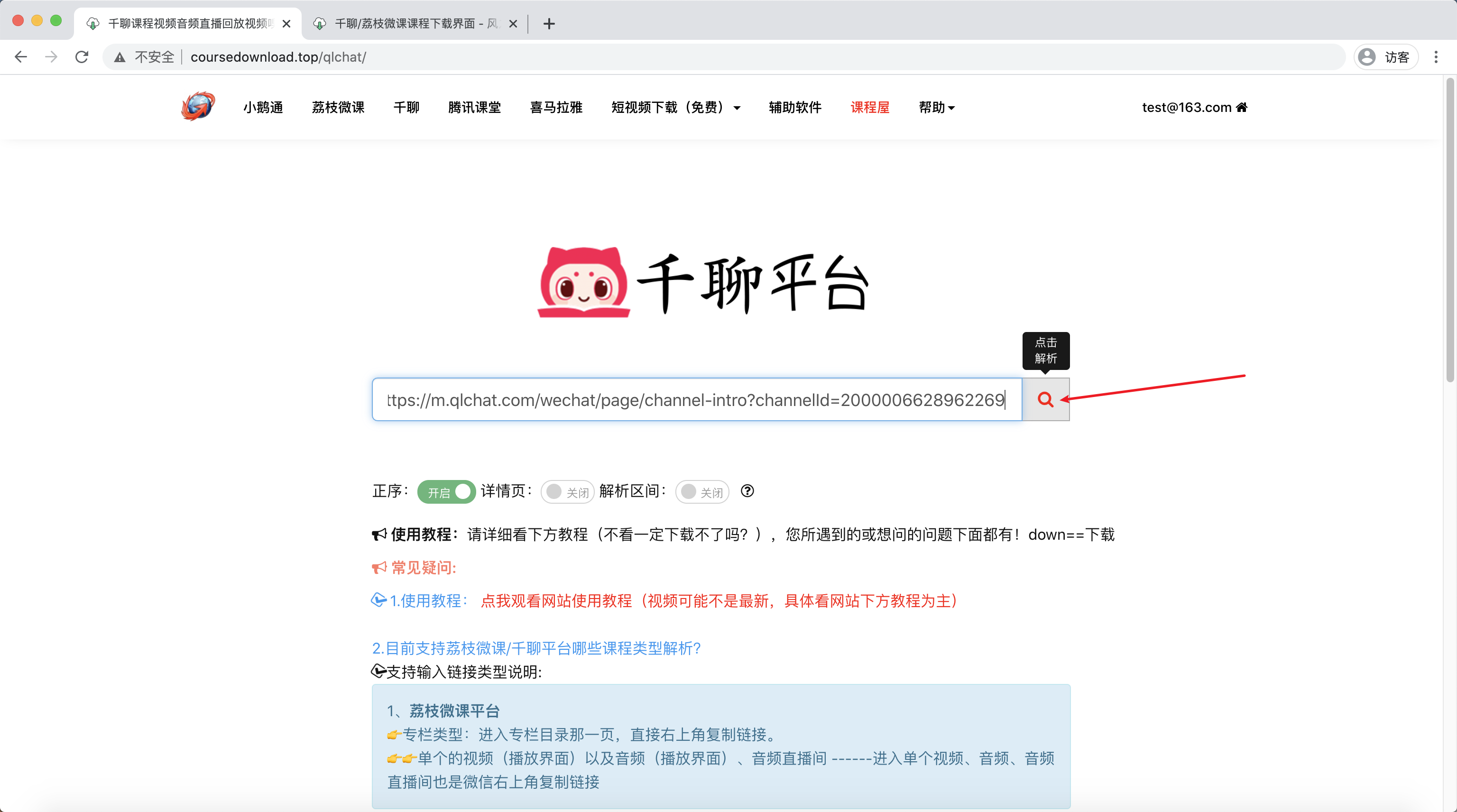
Task: Enable the 解析区间 toggle
Action: click(702, 491)
